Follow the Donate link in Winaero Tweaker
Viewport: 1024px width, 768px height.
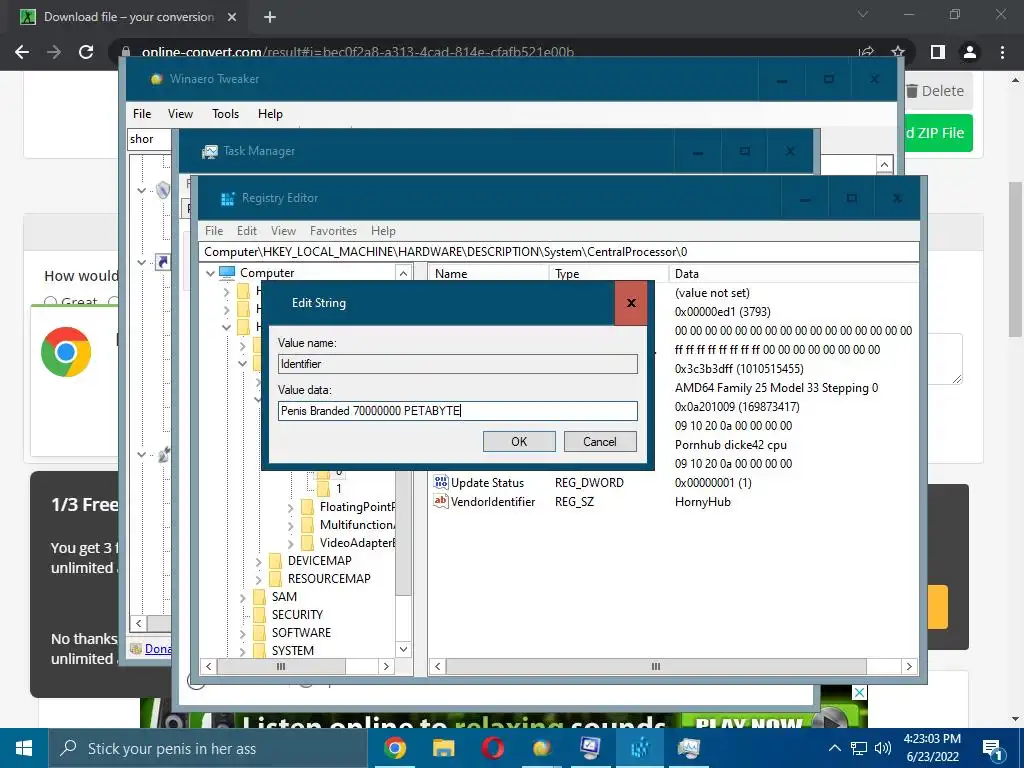[x=158, y=648]
